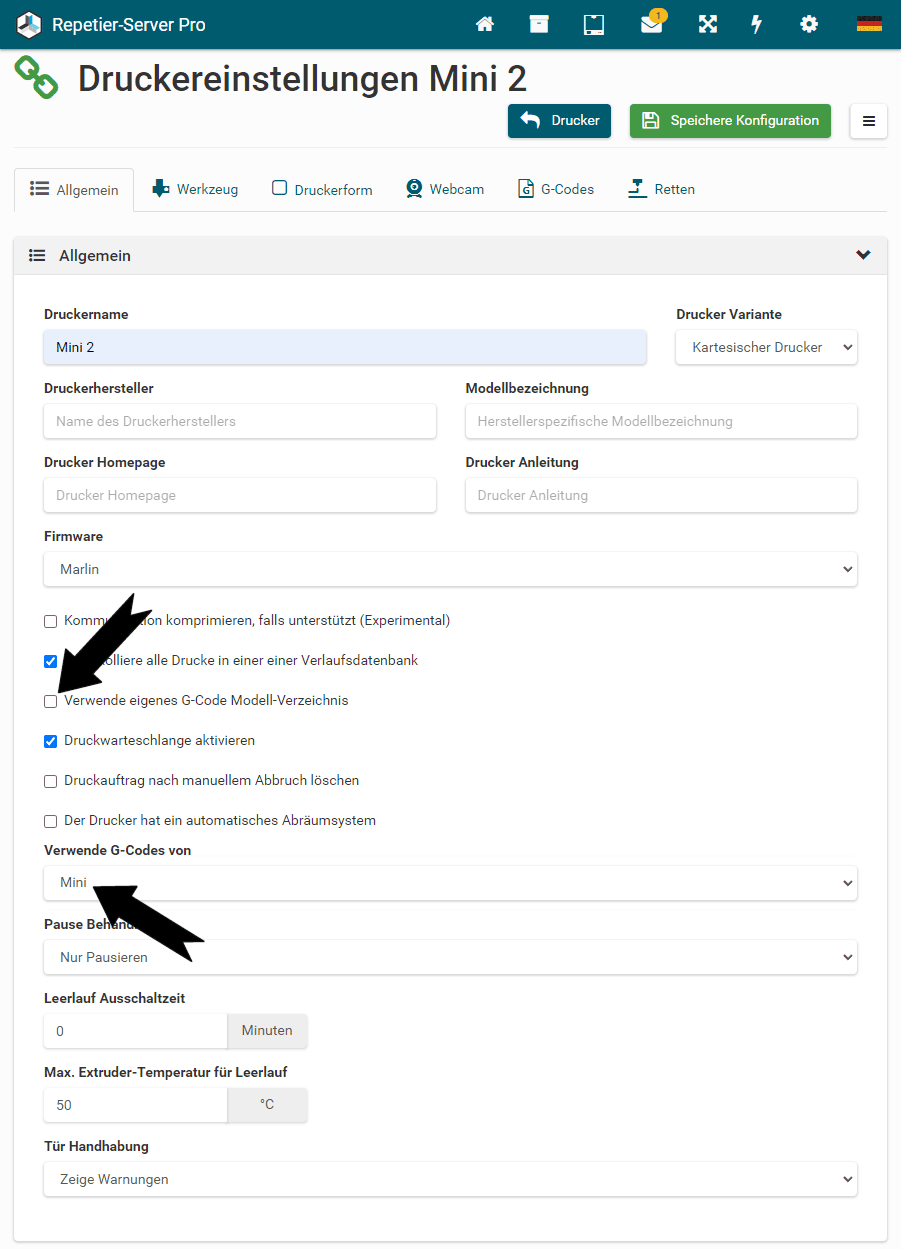Viewport: 901px width, 1249px height.
Task: Click the °C unit label
Action: pyautogui.click(x=267, y=1105)
